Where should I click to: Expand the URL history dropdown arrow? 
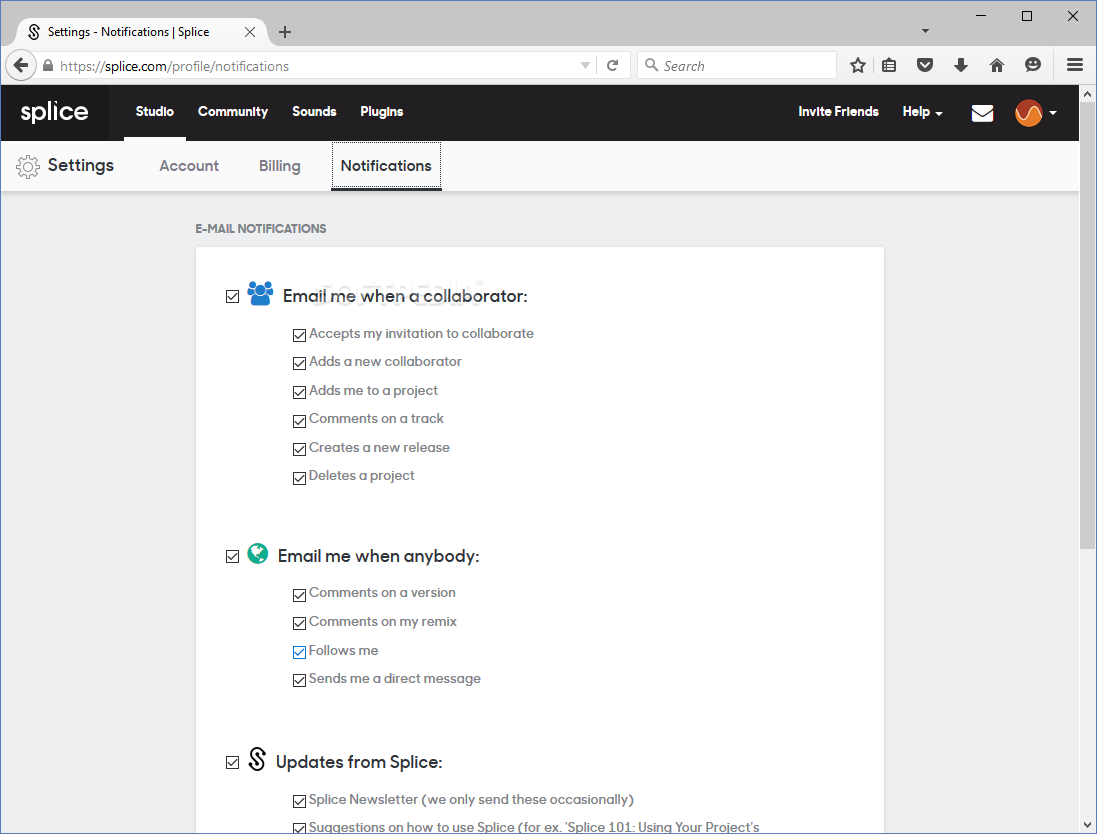[586, 66]
